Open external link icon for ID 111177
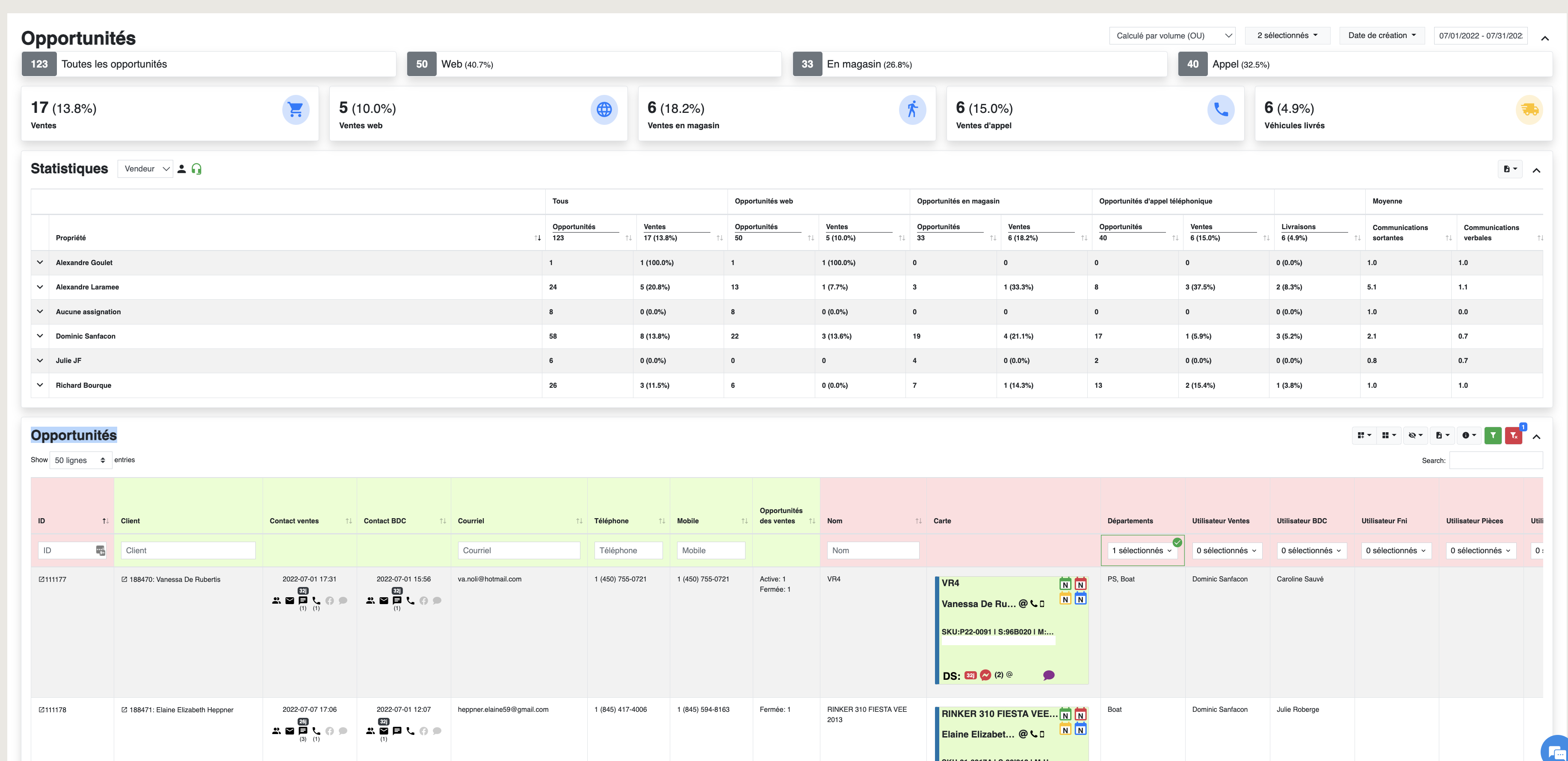Screen dimensions: 1568x761 [41, 579]
